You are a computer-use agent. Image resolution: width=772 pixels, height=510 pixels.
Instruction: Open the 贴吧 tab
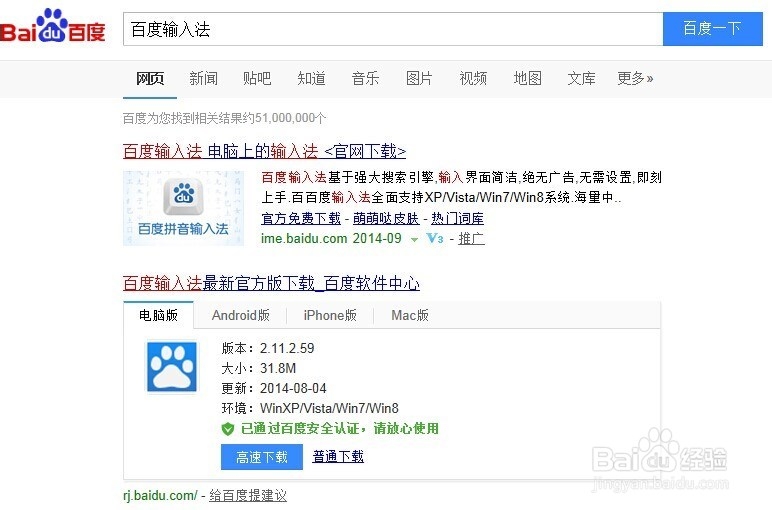(x=257, y=78)
